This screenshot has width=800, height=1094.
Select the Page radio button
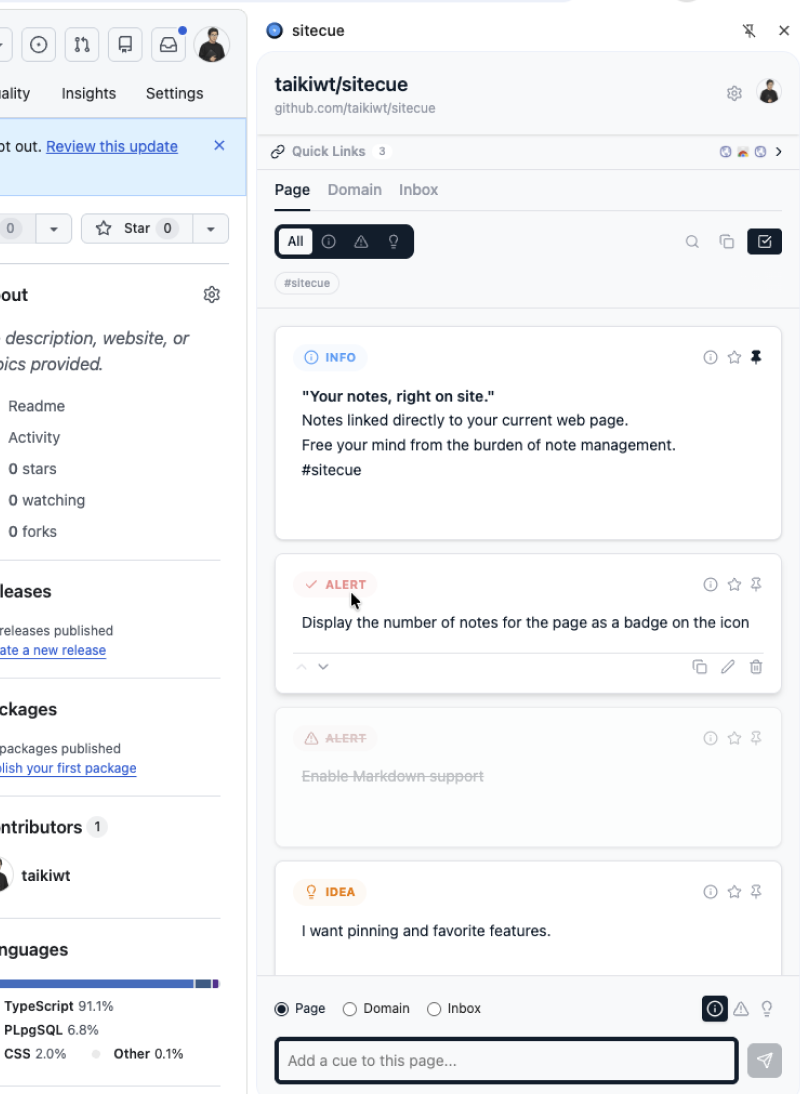coord(282,1009)
